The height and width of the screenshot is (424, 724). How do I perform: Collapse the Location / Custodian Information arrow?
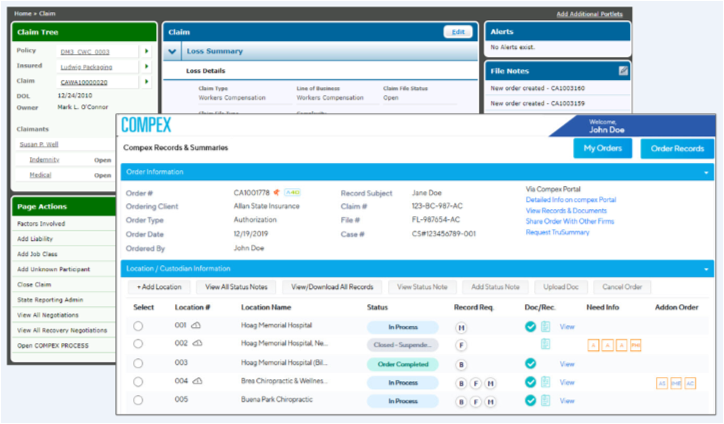click(x=706, y=269)
